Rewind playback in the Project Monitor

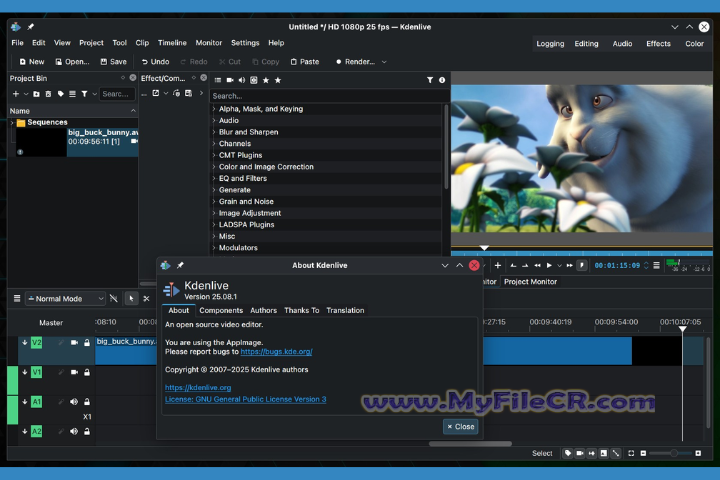point(537,265)
